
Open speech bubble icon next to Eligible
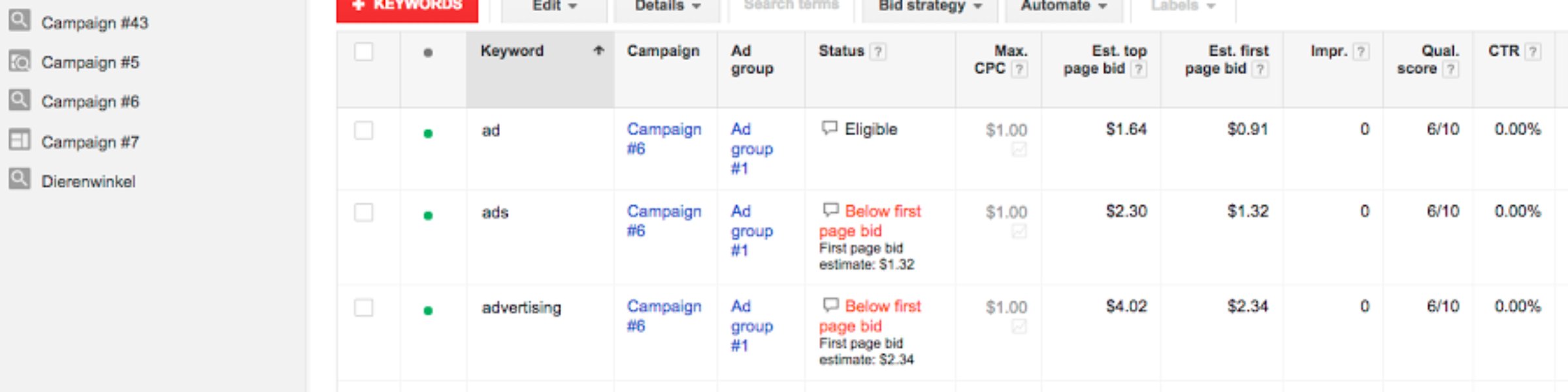click(x=829, y=128)
